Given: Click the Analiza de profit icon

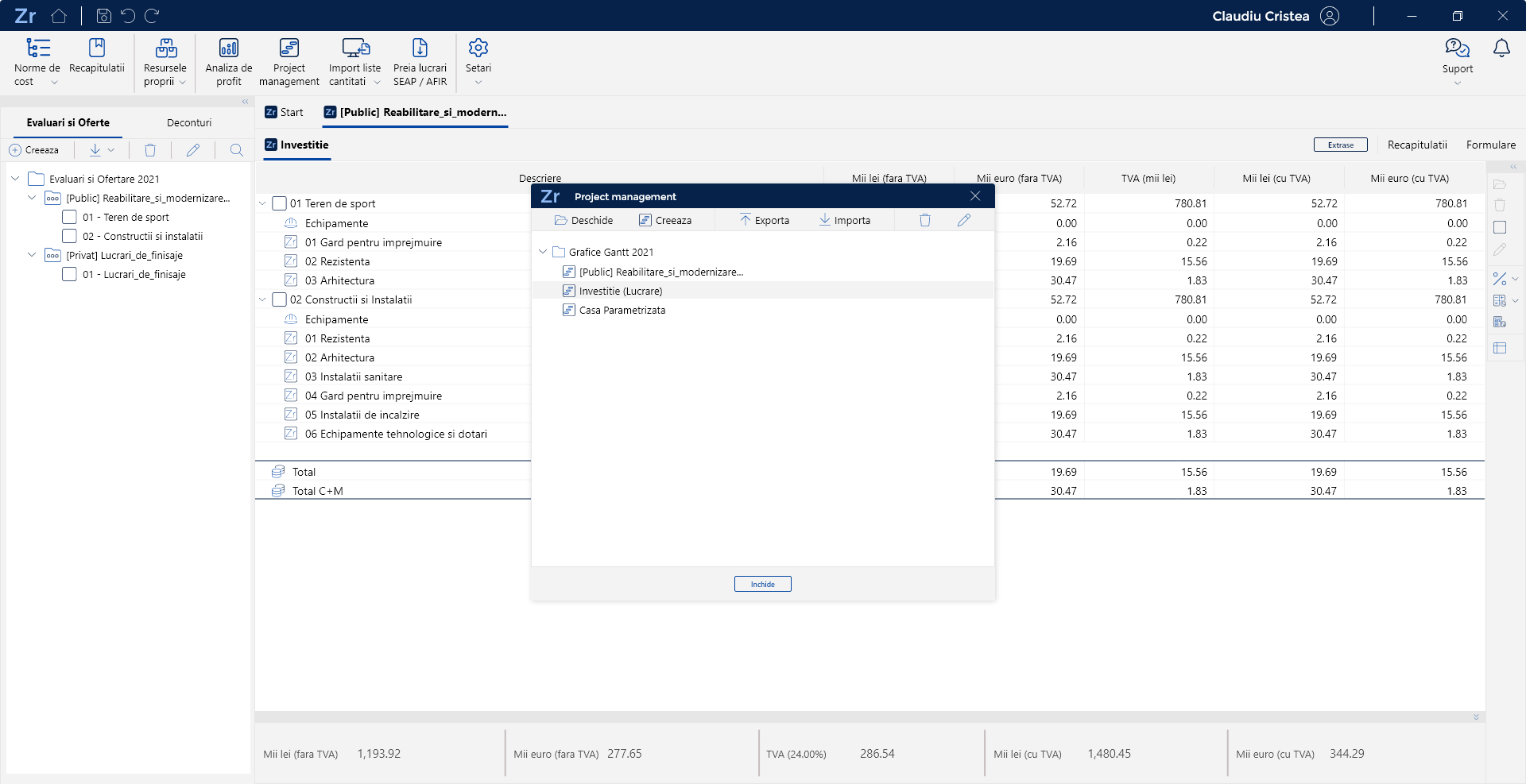Looking at the screenshot, I should click(x=228, y=48).
